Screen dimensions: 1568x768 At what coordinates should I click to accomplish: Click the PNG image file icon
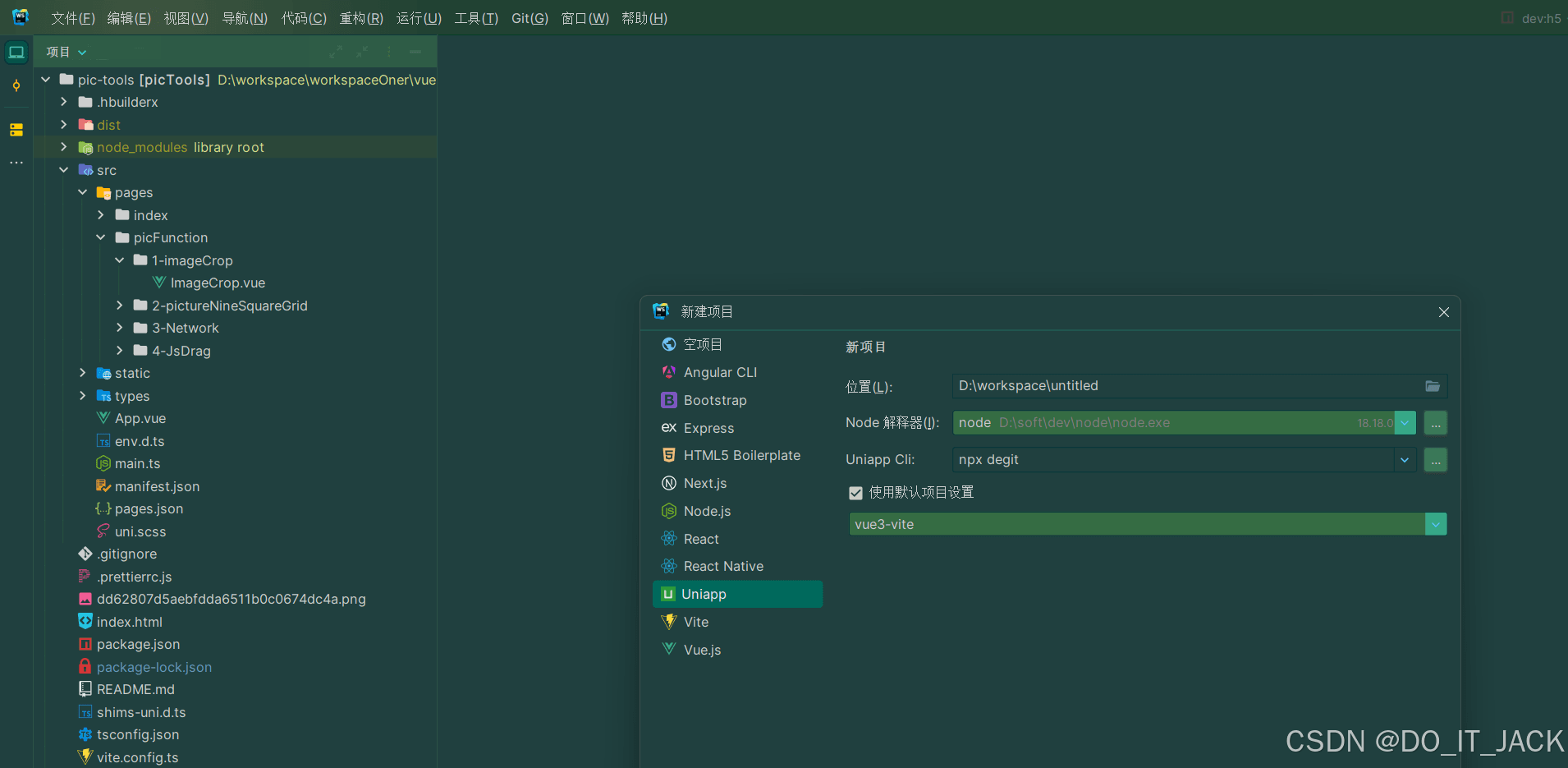85,599
